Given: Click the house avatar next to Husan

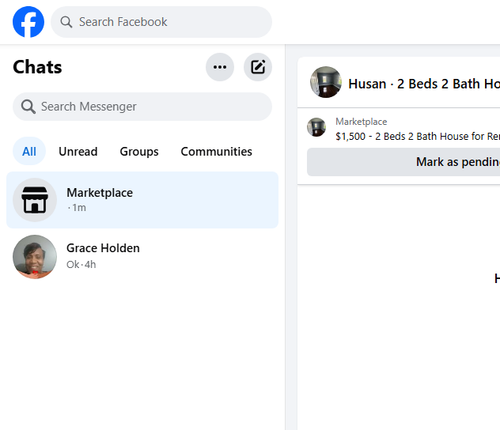Looking at the screenshot, I should (x=326, y=82).
